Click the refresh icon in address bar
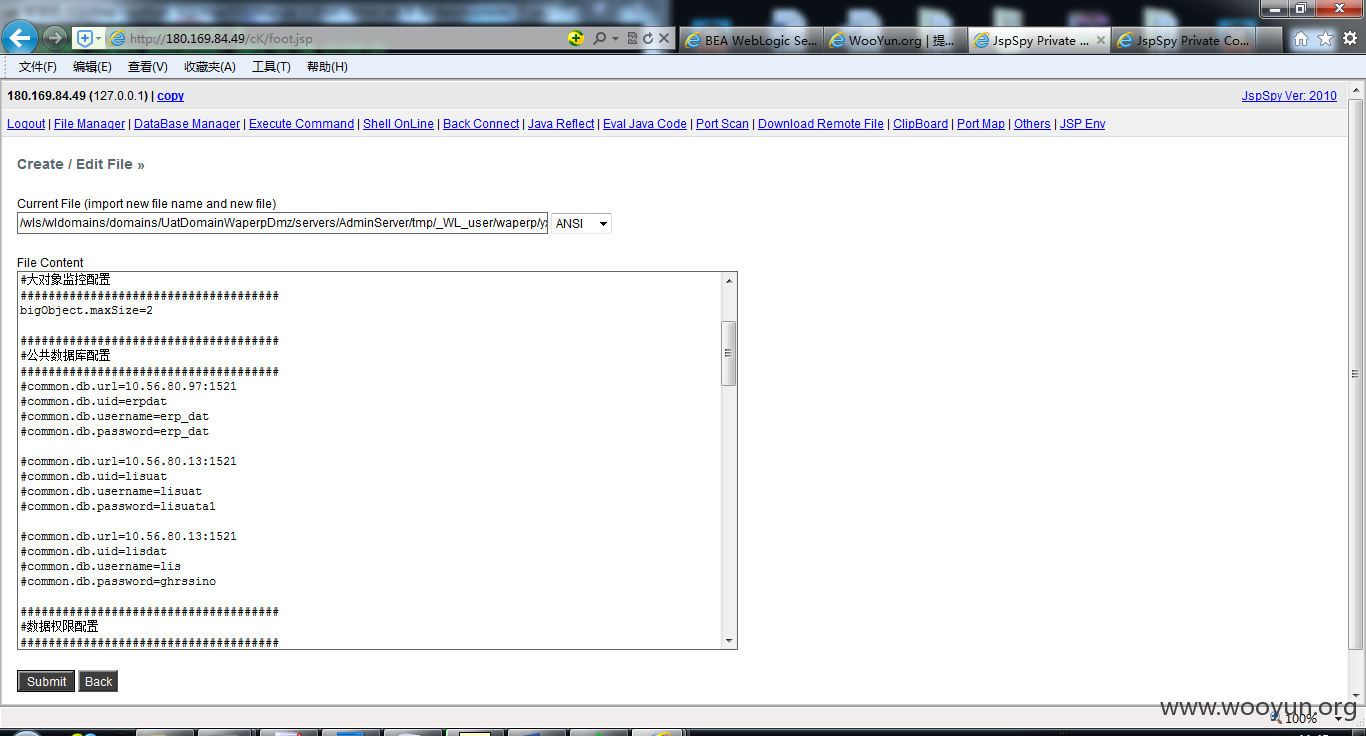Screen dimensions: 1366x736 point(647,38)
